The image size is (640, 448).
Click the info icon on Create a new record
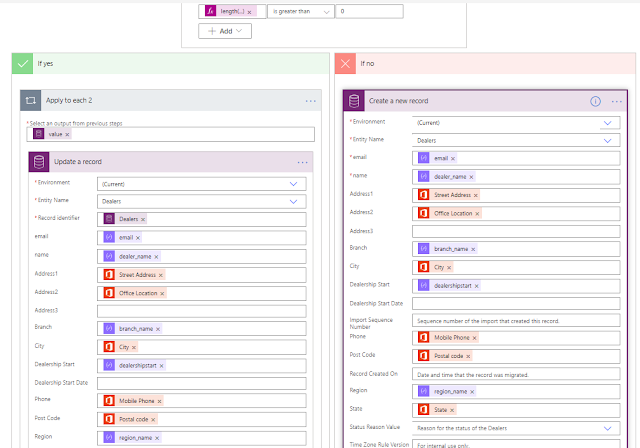coord(595,101)
